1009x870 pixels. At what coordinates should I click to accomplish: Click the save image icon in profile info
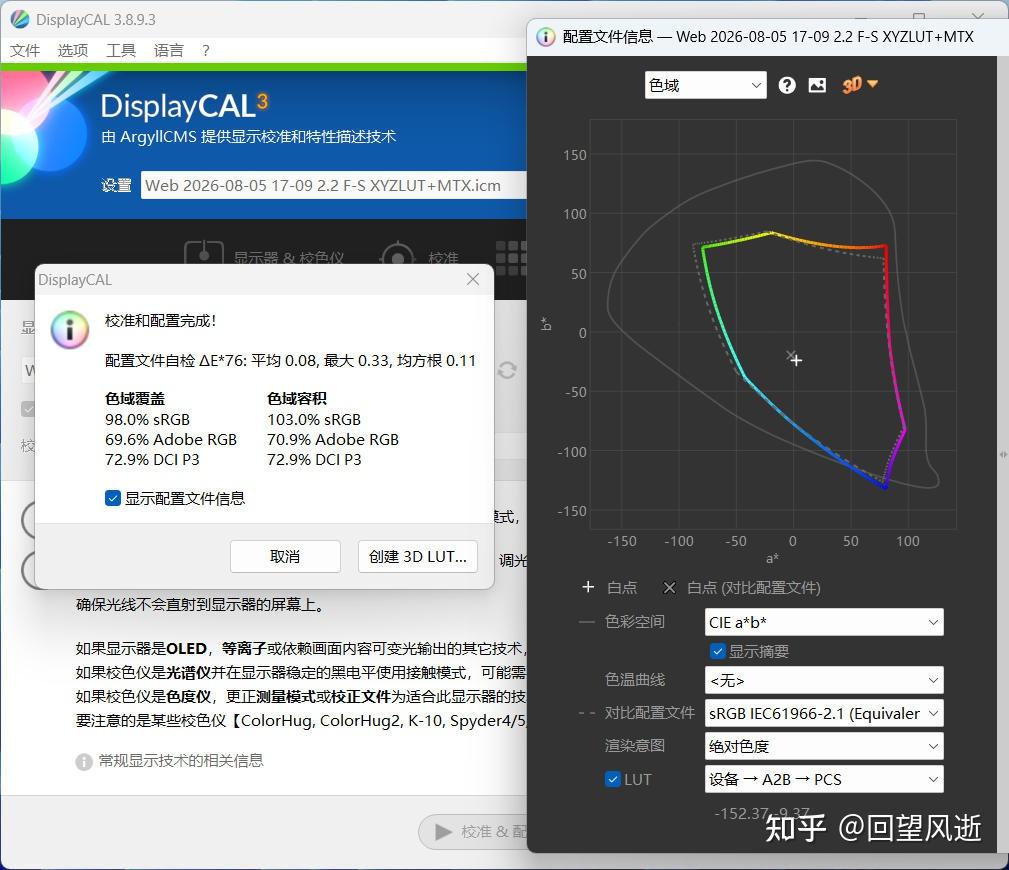tap(817, 85)
